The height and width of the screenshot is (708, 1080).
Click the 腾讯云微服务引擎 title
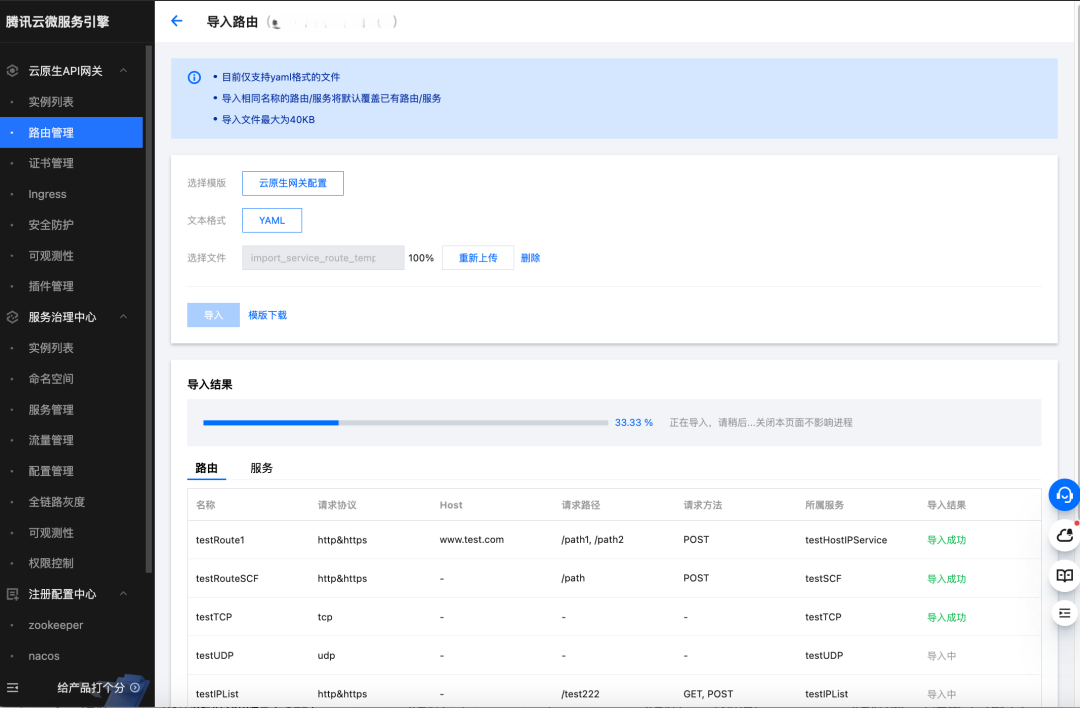[x=57, y=21]
